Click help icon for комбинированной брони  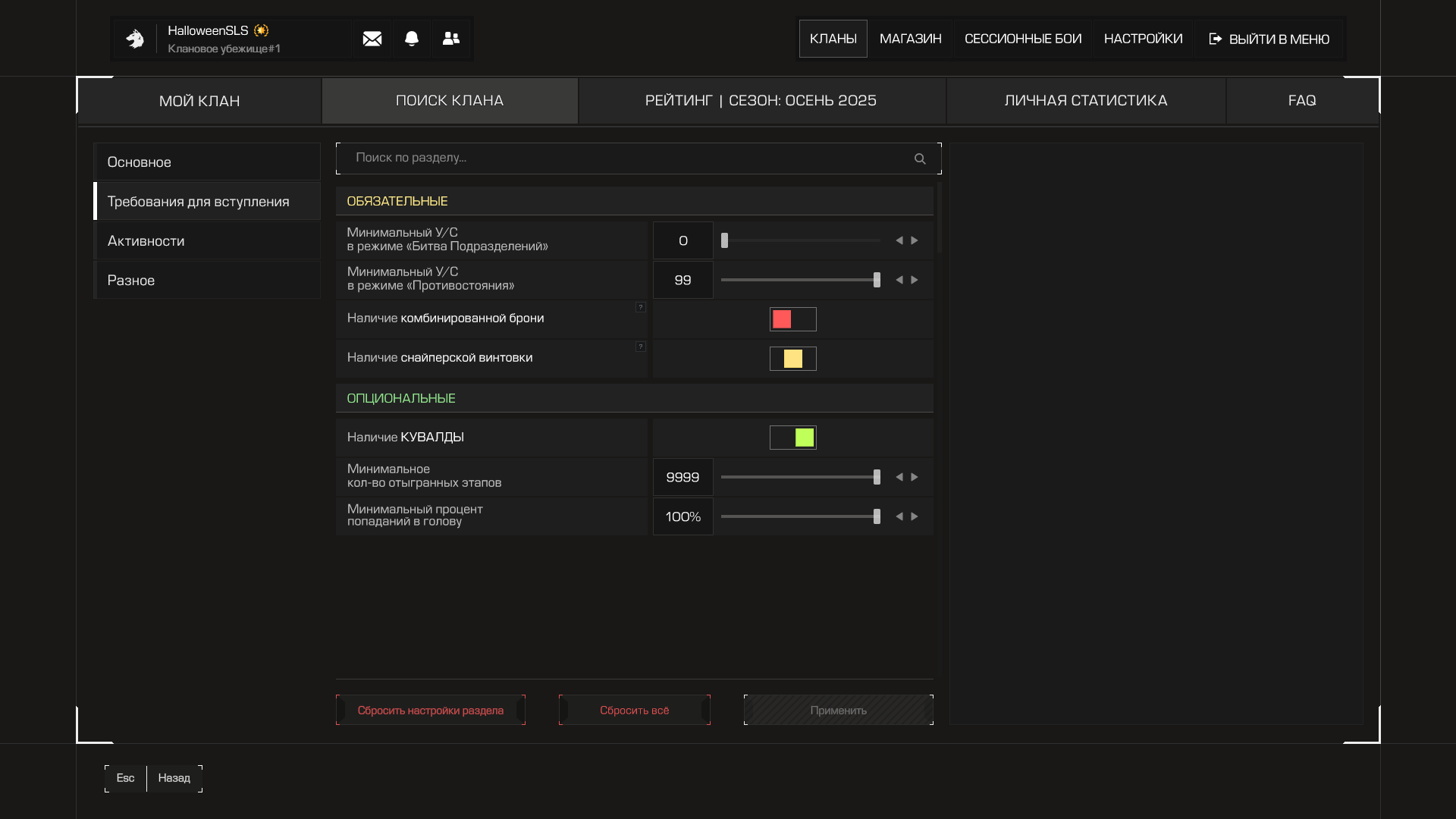641,307
